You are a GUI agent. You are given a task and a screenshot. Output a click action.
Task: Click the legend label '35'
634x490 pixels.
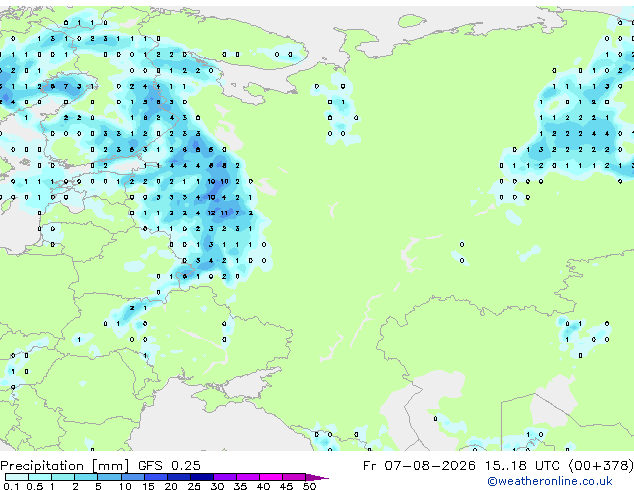coord(240,486)
